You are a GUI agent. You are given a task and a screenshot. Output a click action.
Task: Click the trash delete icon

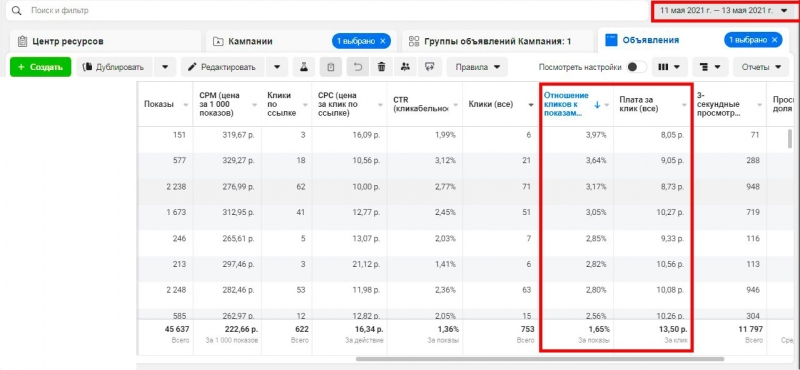point(381,67)
